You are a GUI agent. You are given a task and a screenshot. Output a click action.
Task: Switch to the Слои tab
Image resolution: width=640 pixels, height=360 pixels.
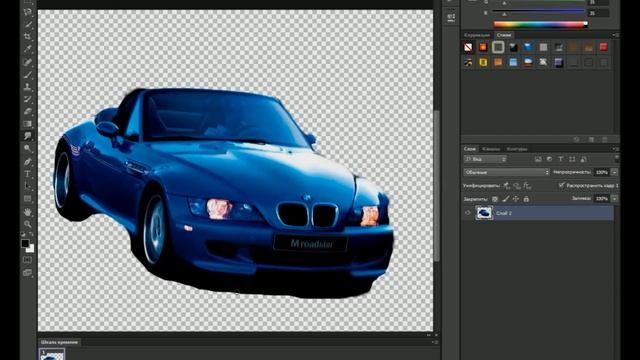click(470, 149)
